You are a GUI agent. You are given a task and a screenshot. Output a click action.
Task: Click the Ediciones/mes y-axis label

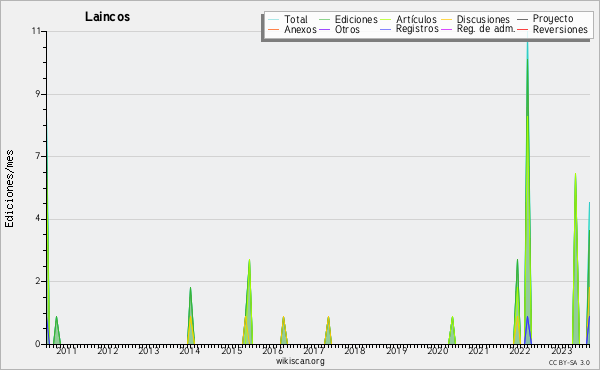[x=9, y=189]
